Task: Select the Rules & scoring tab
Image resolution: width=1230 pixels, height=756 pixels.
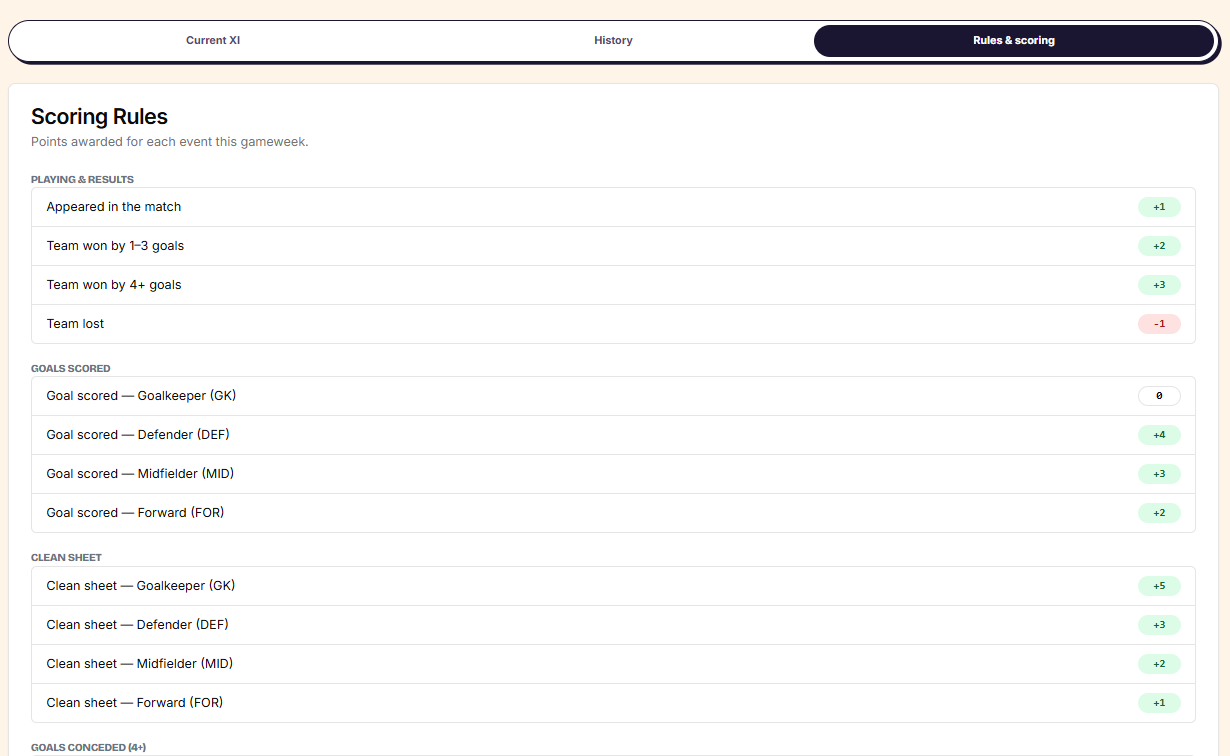Action: click(1014, 41)
